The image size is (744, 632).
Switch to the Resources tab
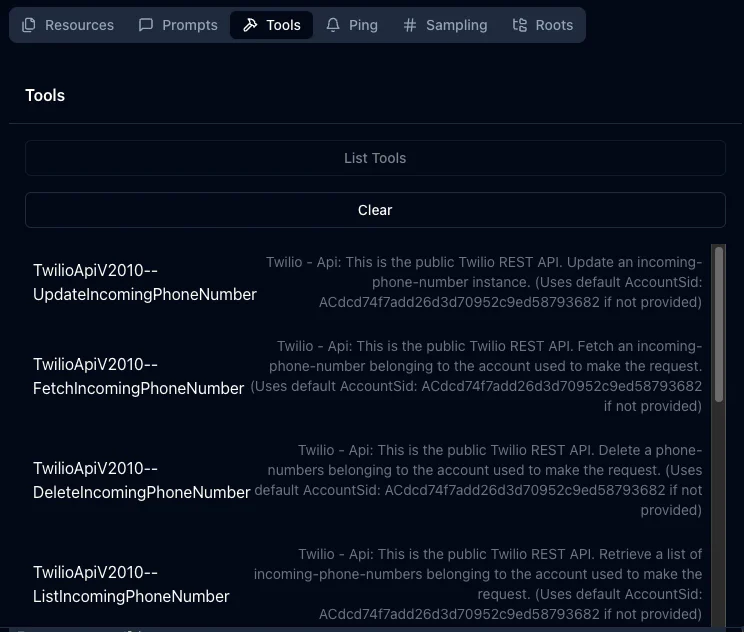click(68, 25)
